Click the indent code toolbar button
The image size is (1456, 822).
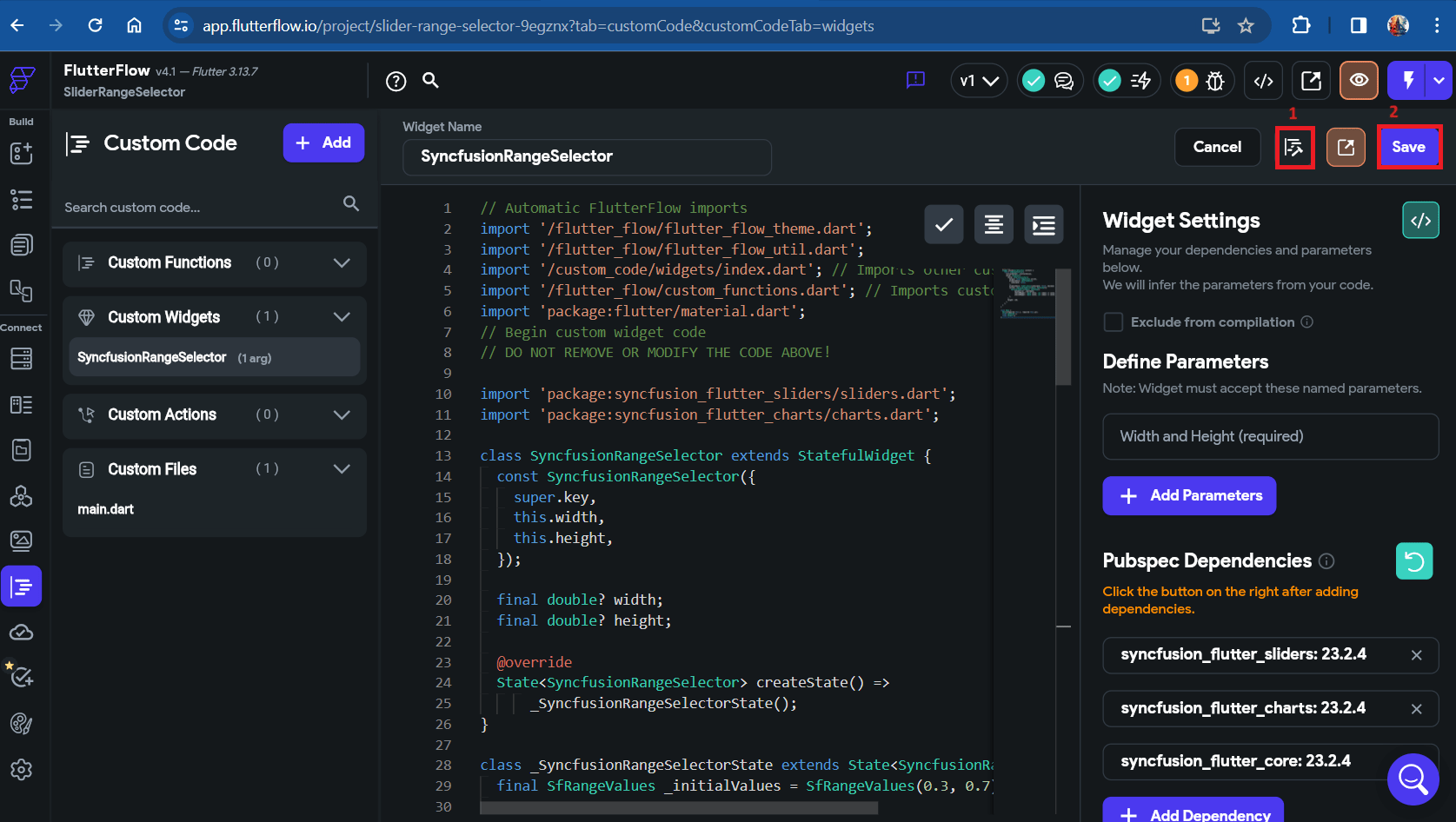coord(1044,225)
